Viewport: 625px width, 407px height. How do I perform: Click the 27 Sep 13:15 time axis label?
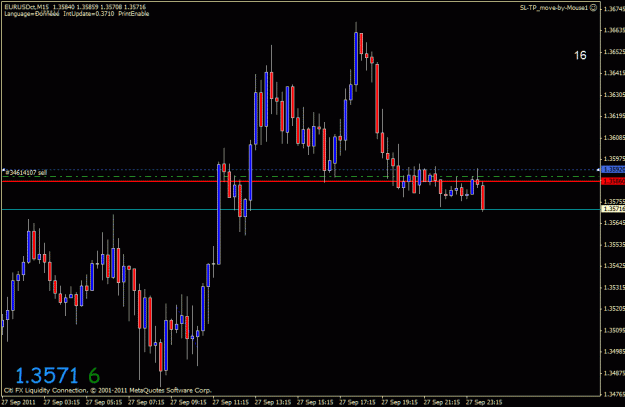tap(273, 402)
